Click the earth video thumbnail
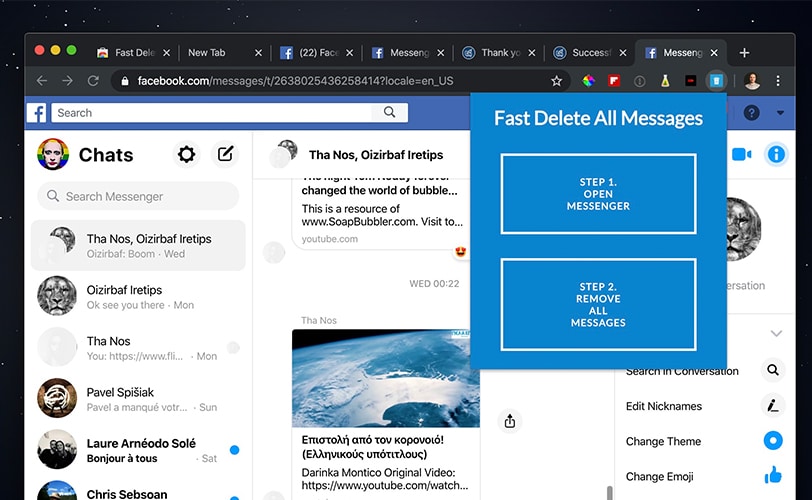The image size is (812, 500). click(x=386, y=378)
